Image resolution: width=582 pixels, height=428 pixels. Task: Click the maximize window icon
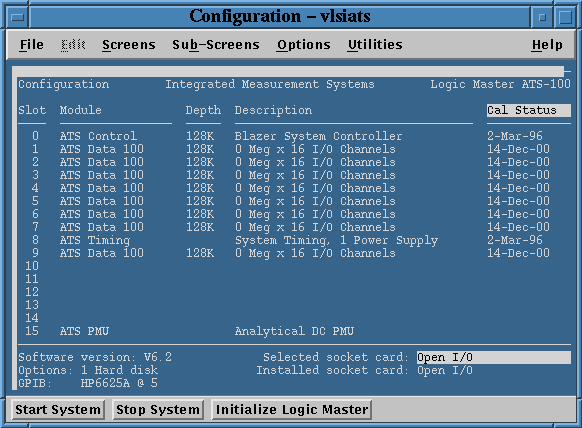[x=565, y=17]
